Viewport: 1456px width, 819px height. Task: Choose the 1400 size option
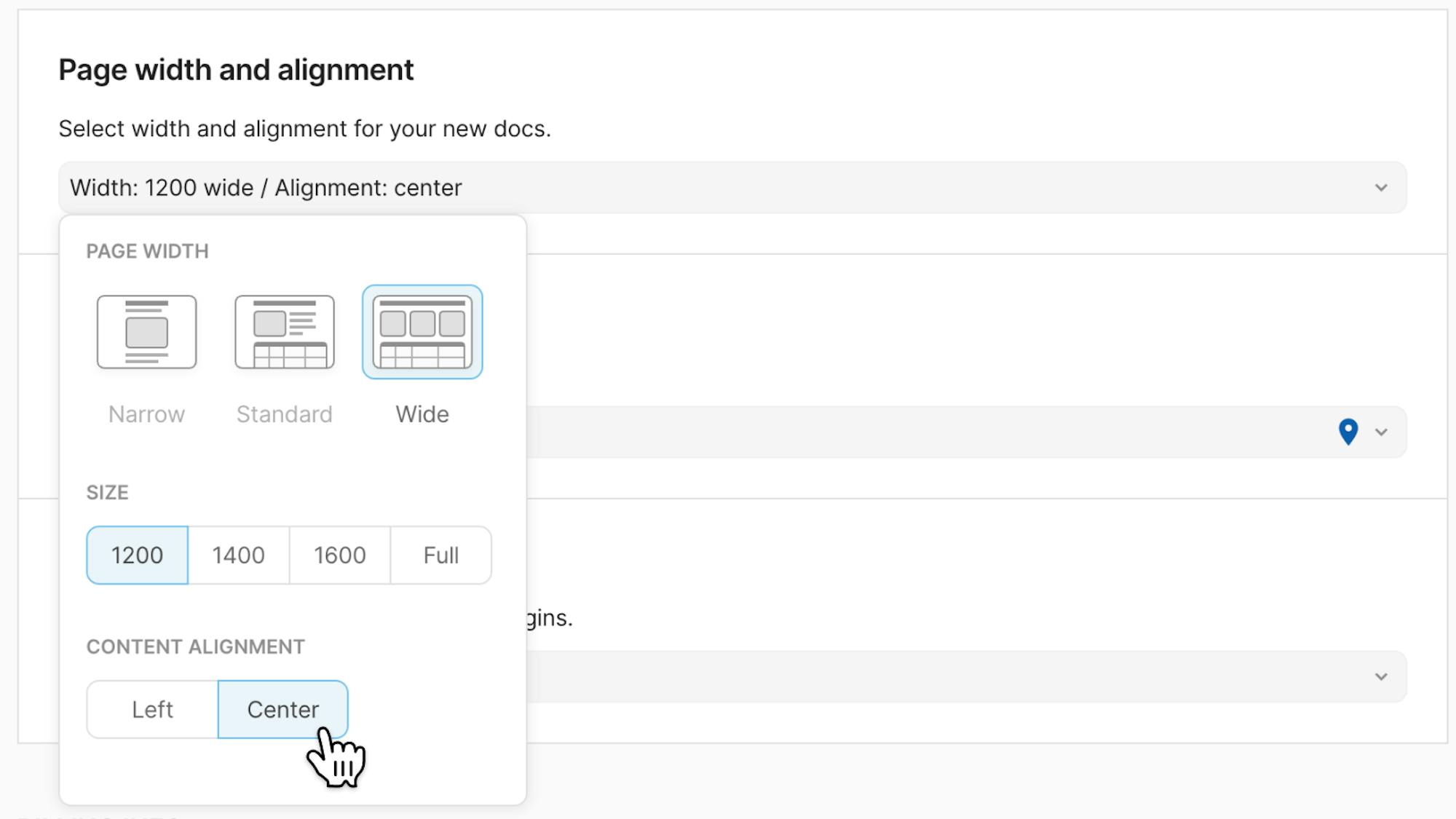point(238,555)
